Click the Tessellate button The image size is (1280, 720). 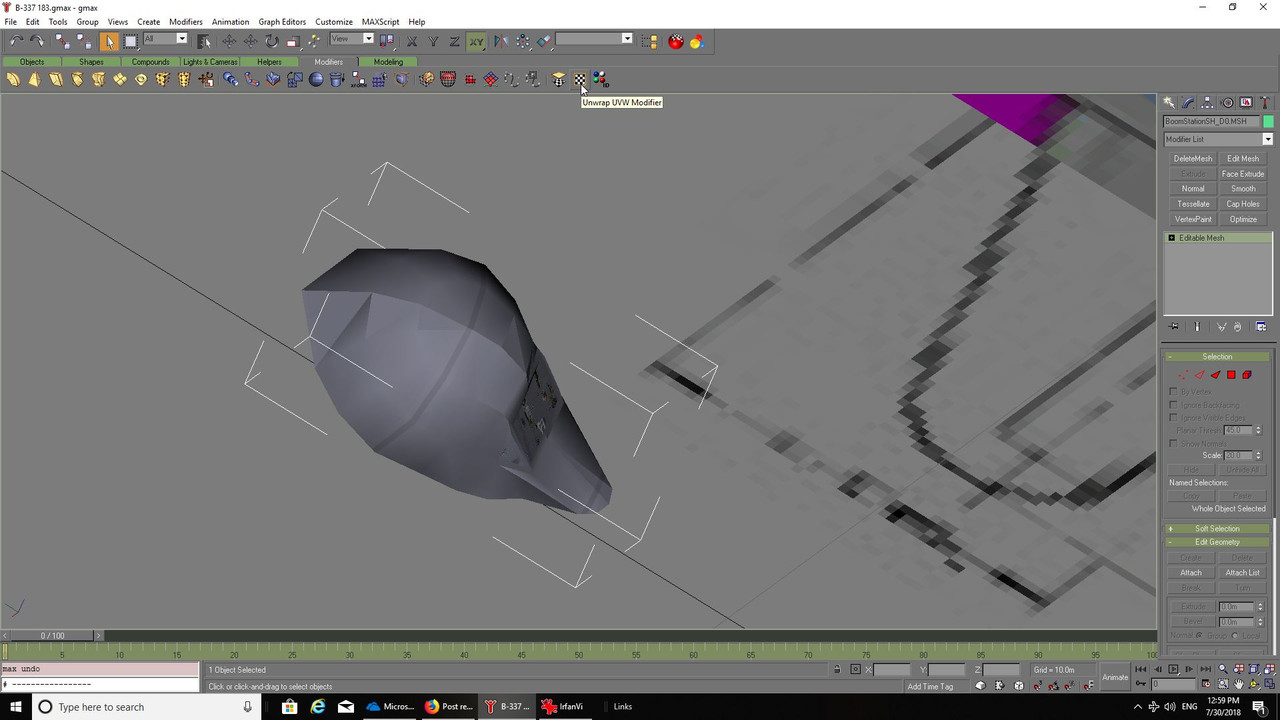tap(1193, 204)
